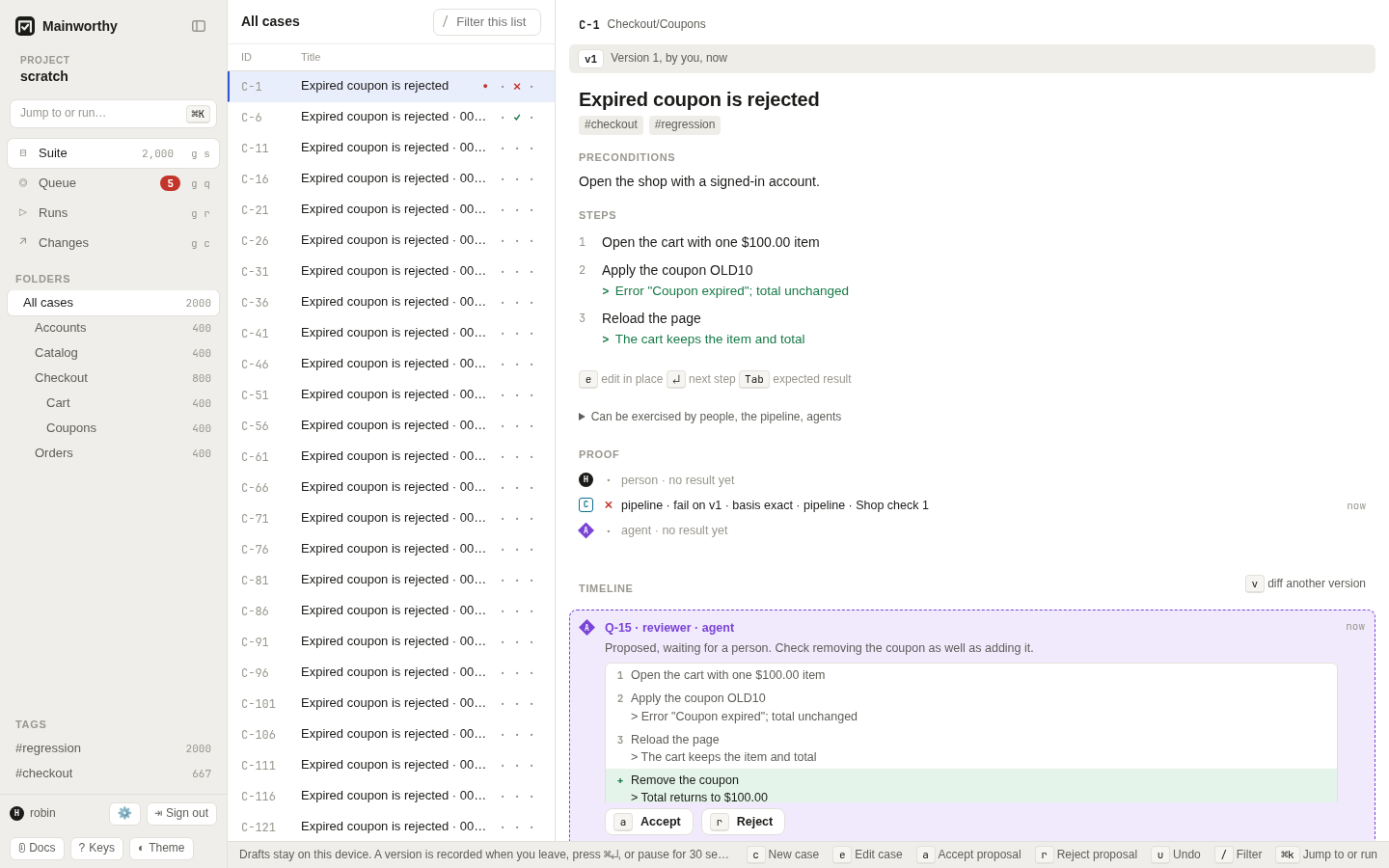Open settings via the gear icon
This screenshot has width=1389, height=868.
click(x=124, y=813)
